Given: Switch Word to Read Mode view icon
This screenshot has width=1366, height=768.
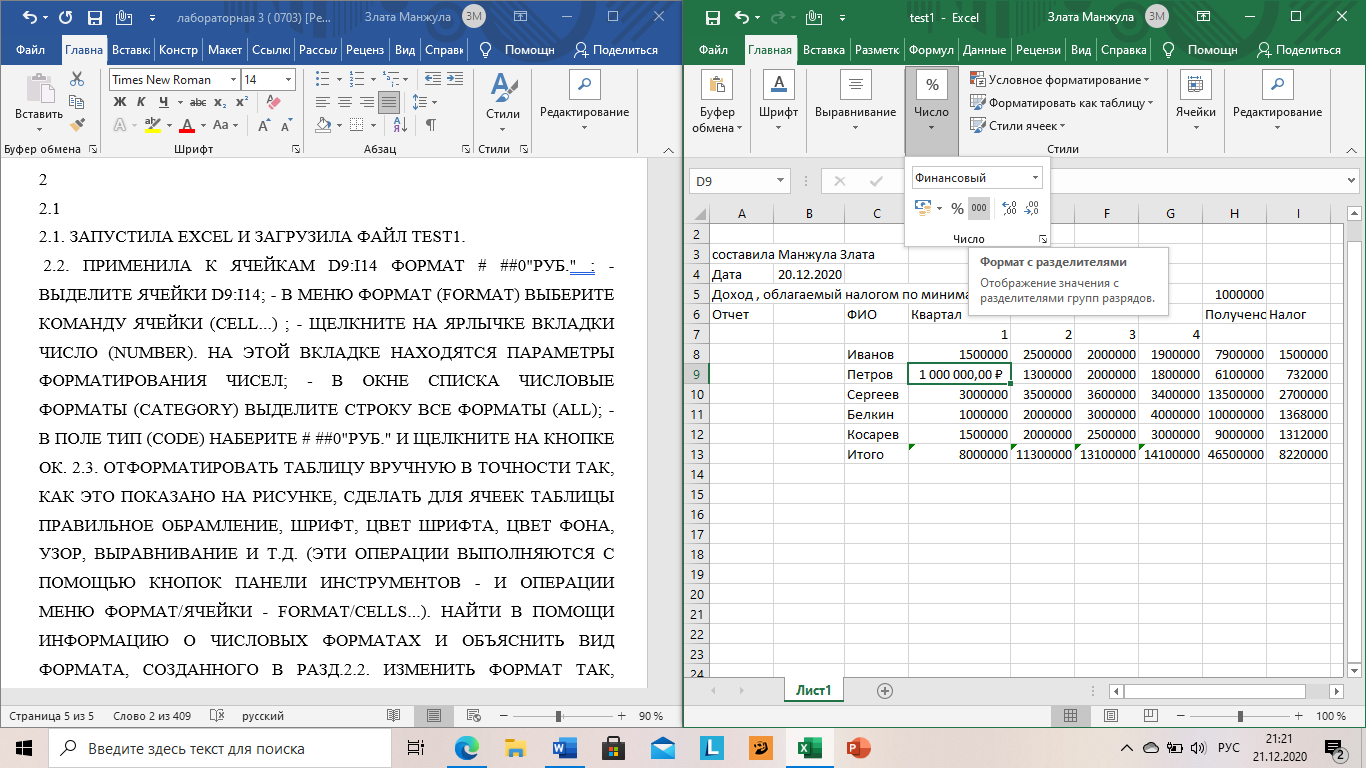Looking at the screenshot, I should coord(394,716).
